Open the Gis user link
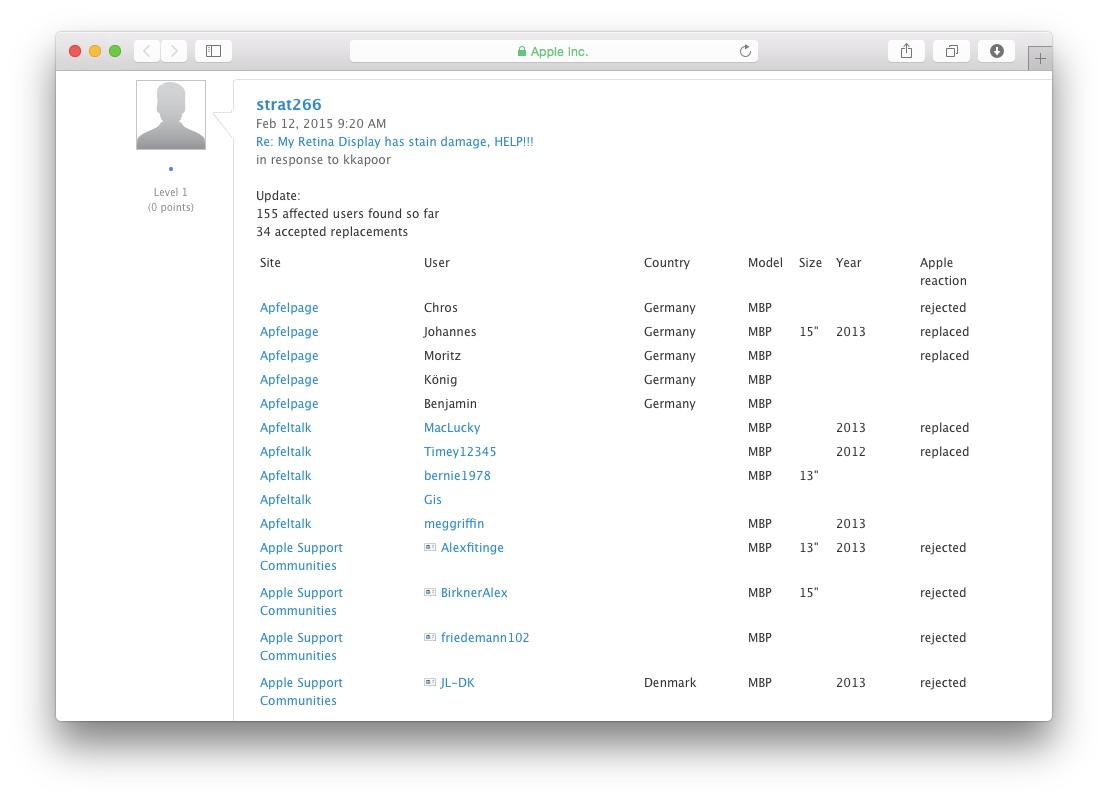This screenshot has height=801, width=1108. 432,500
